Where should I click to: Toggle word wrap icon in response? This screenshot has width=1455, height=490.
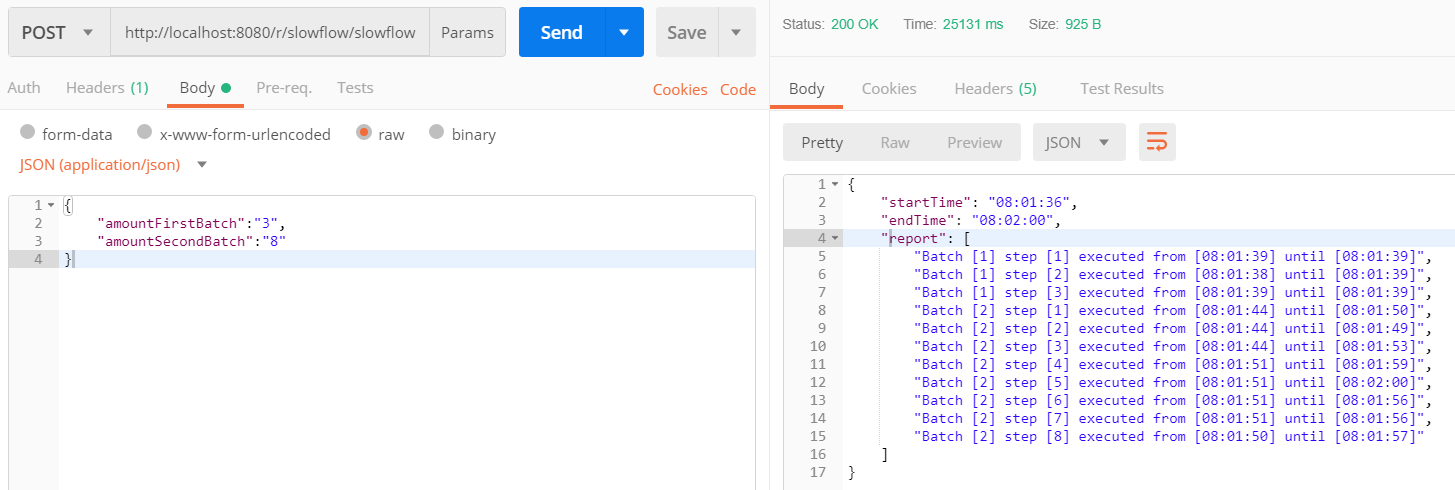click(x=1157, y=143)
